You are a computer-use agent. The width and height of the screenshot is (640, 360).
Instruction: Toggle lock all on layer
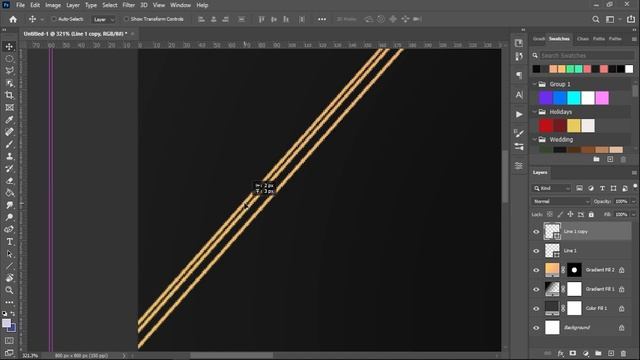tap(591, 214)
